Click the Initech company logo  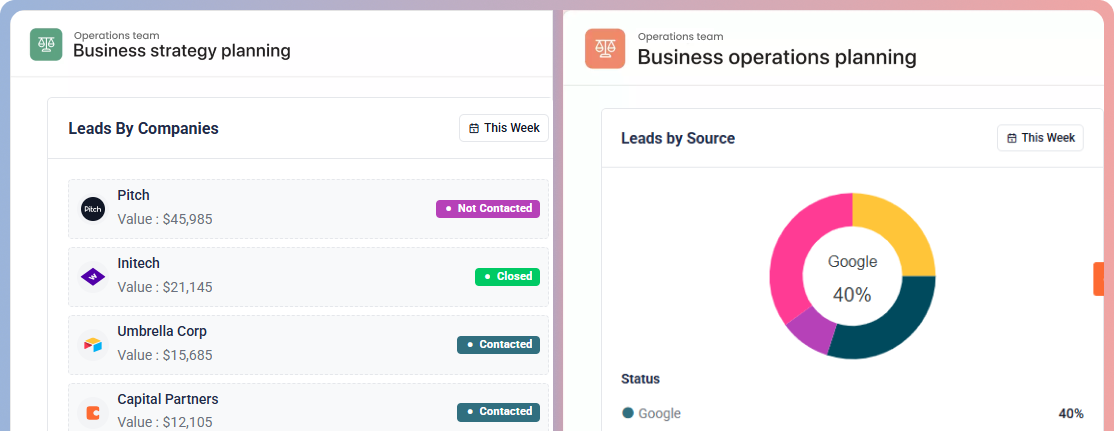point(93,277)
